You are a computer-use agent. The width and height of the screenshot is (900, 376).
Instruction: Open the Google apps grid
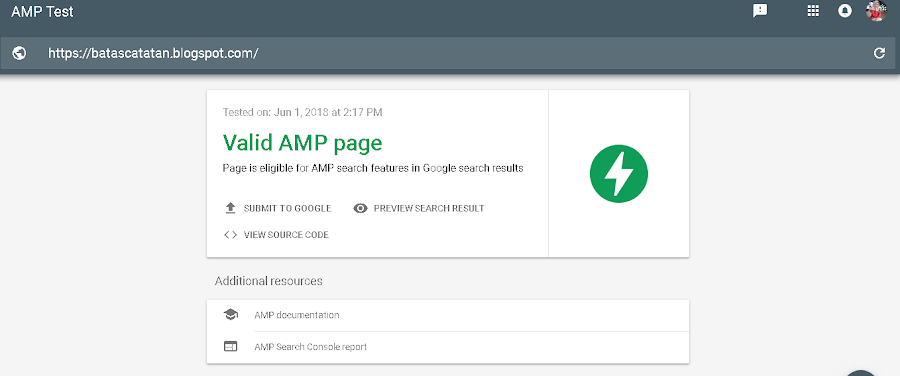(813, 11)
